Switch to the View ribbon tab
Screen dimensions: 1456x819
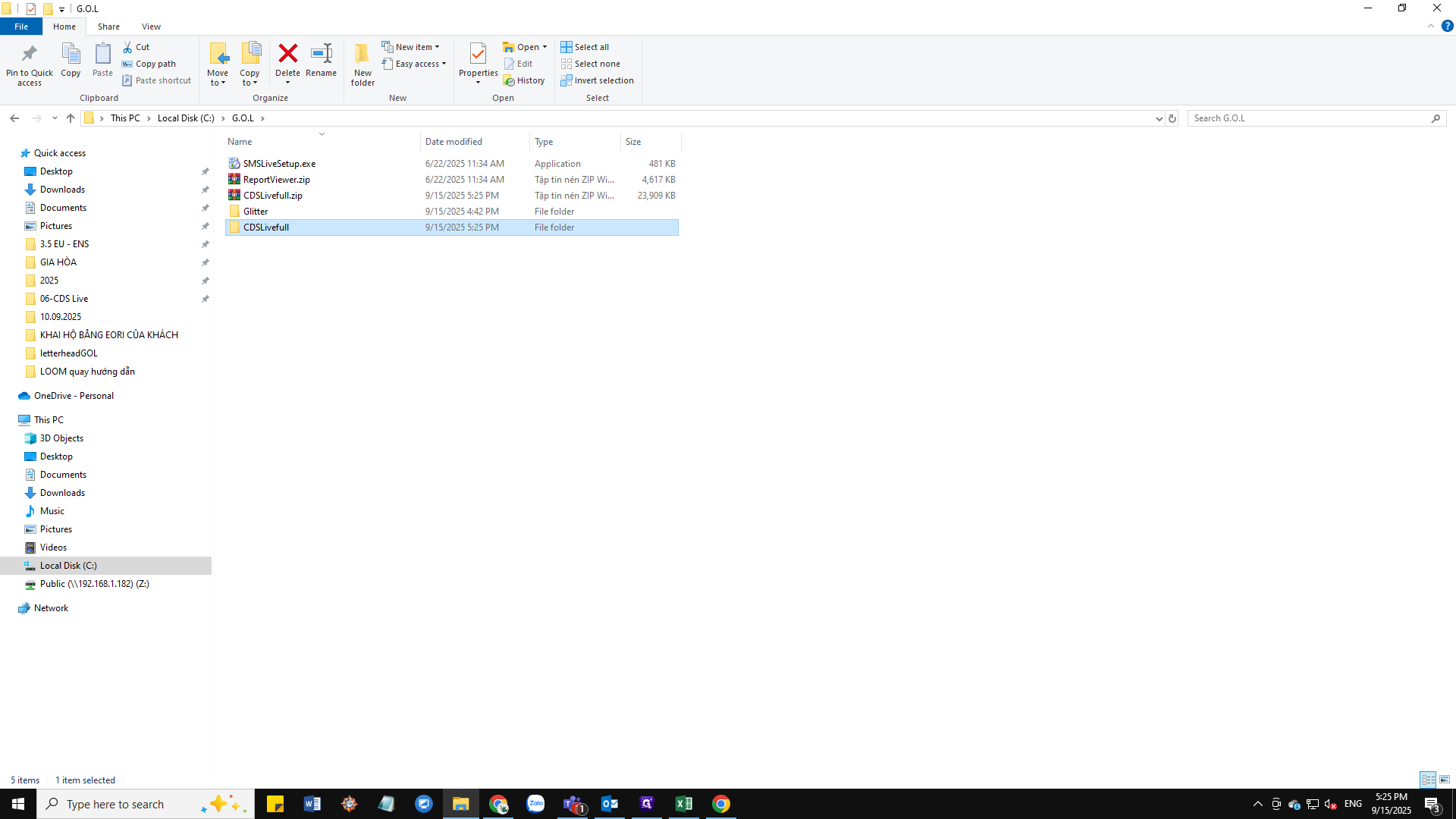(x=151, y=26)
